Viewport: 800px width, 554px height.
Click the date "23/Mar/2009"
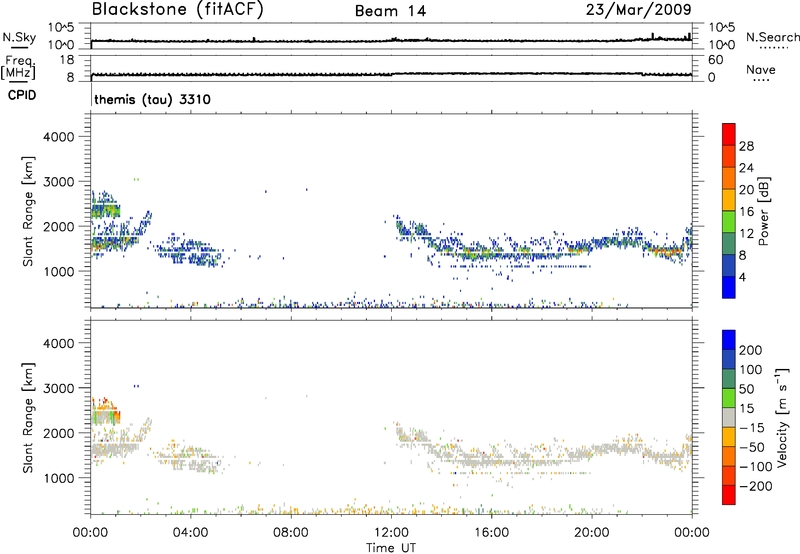(x=638, y=10)
